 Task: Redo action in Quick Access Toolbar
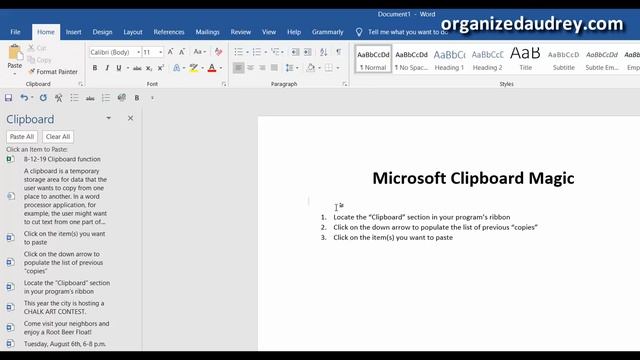[x=43, y=98]
